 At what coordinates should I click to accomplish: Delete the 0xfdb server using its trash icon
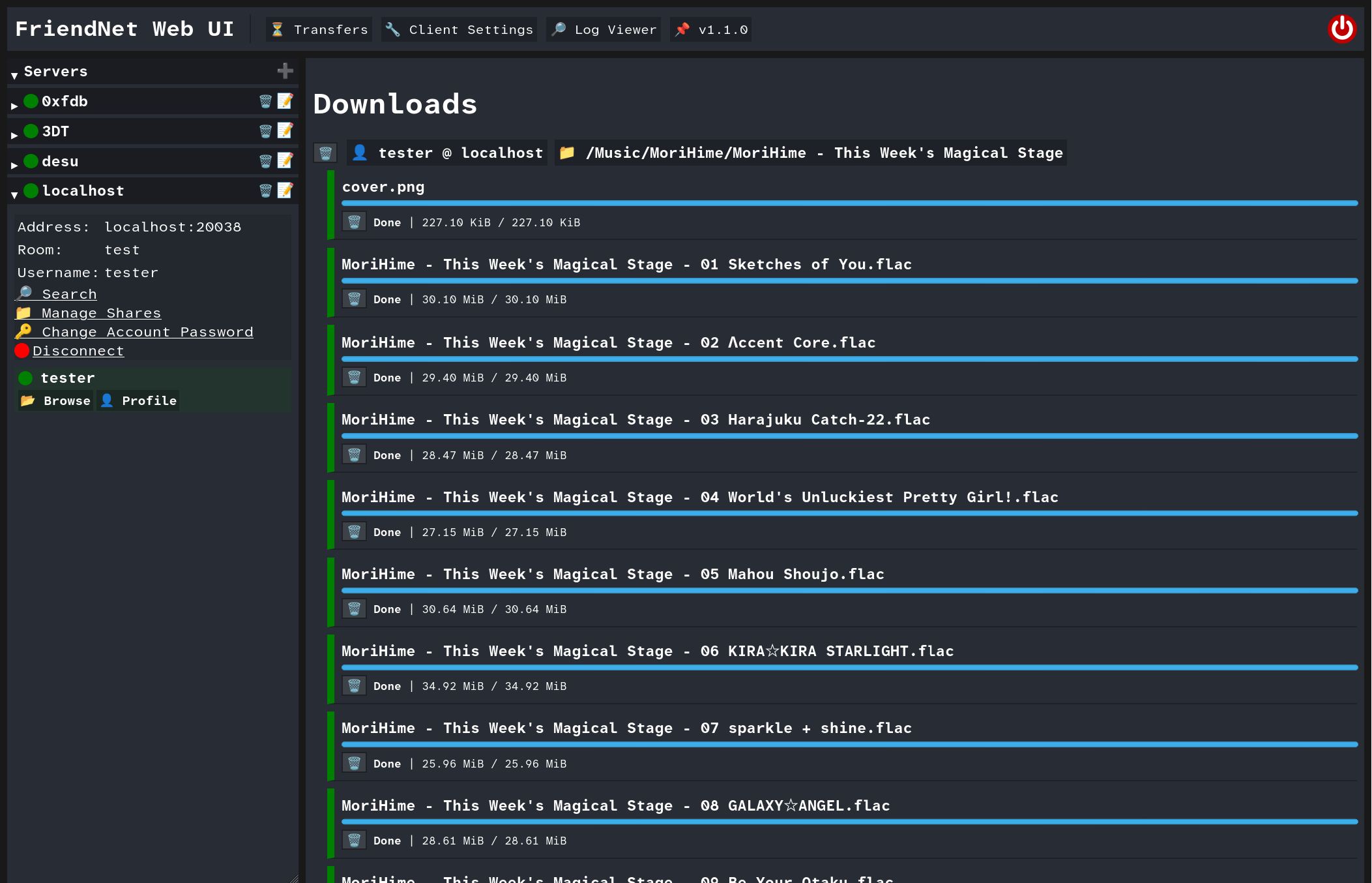point(265,101)
